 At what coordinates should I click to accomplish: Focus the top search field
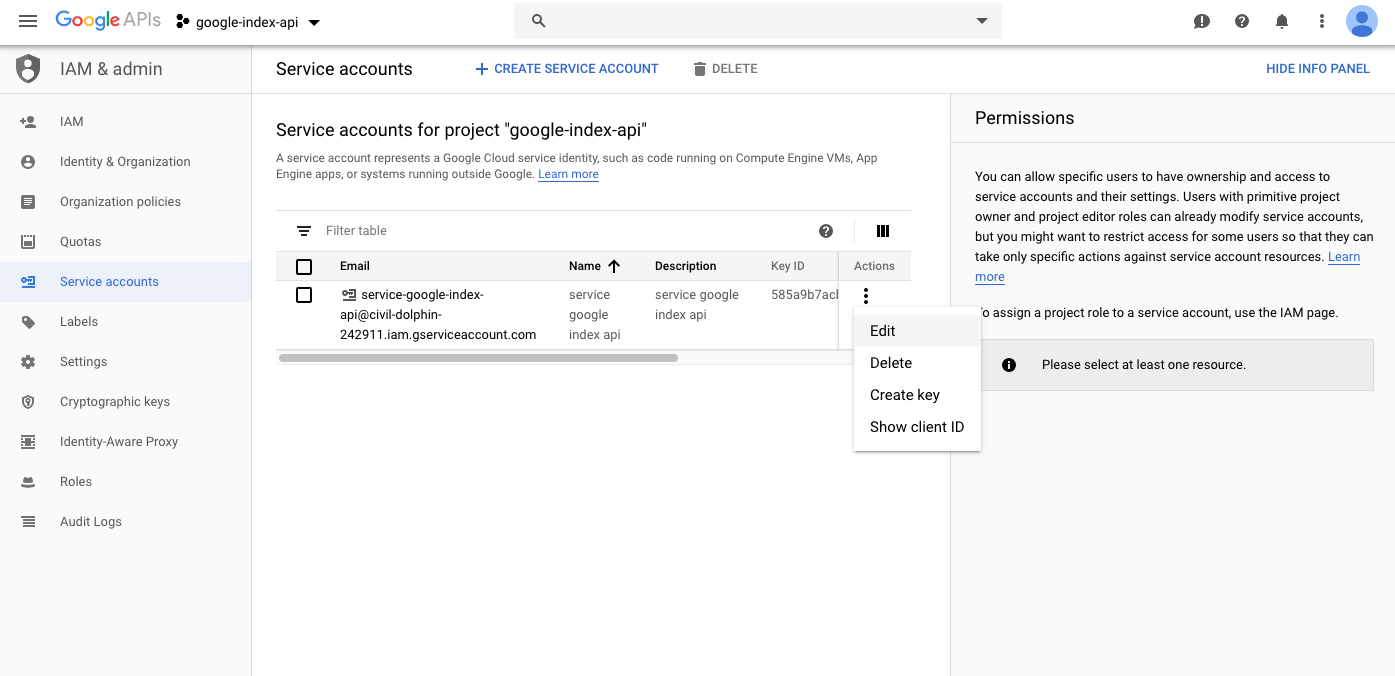(757, 21)
